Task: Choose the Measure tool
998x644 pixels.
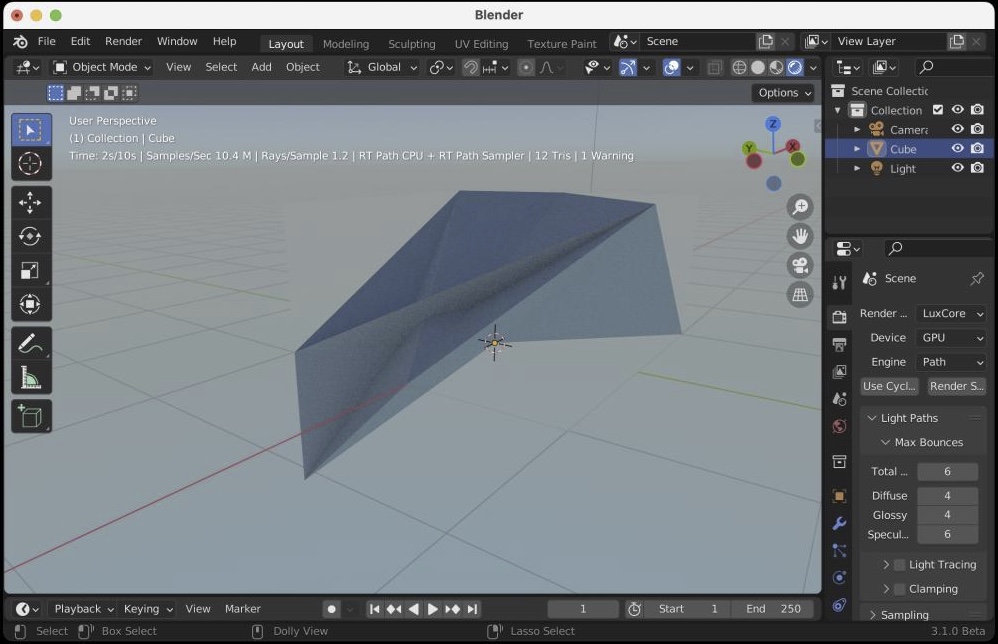Action: [31, 378]
